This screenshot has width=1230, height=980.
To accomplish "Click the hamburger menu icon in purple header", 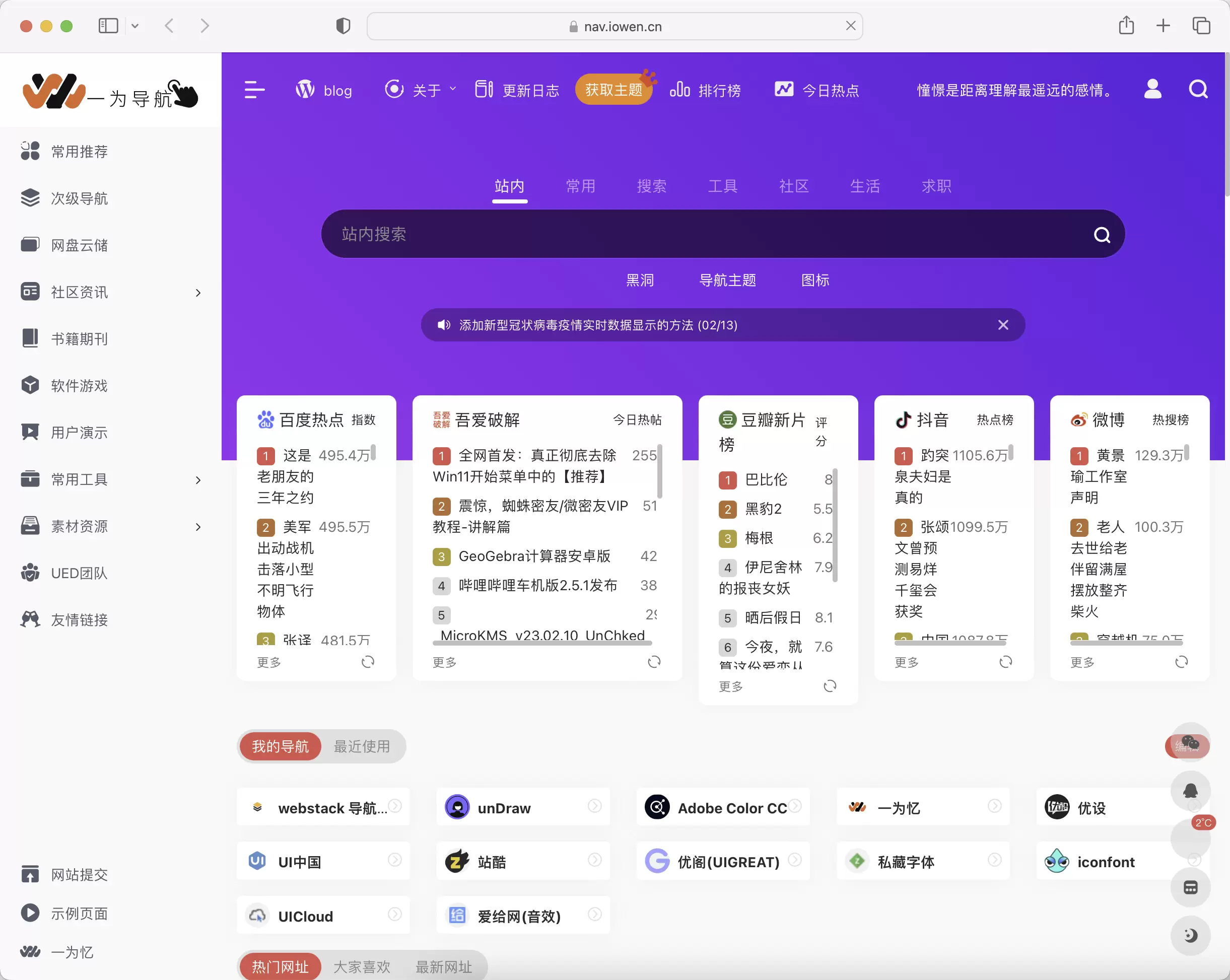I will click(254, 90).
